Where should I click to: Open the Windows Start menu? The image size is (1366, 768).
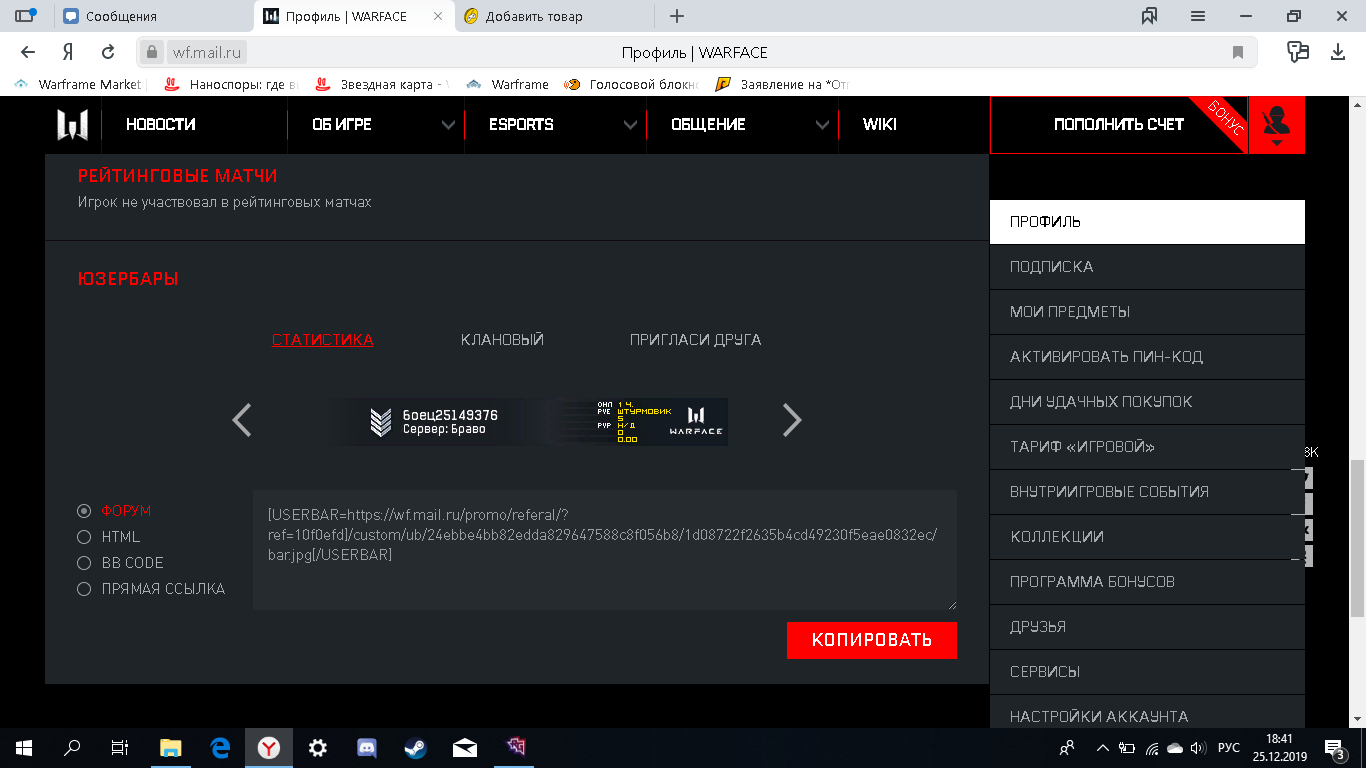click(24, 748)
